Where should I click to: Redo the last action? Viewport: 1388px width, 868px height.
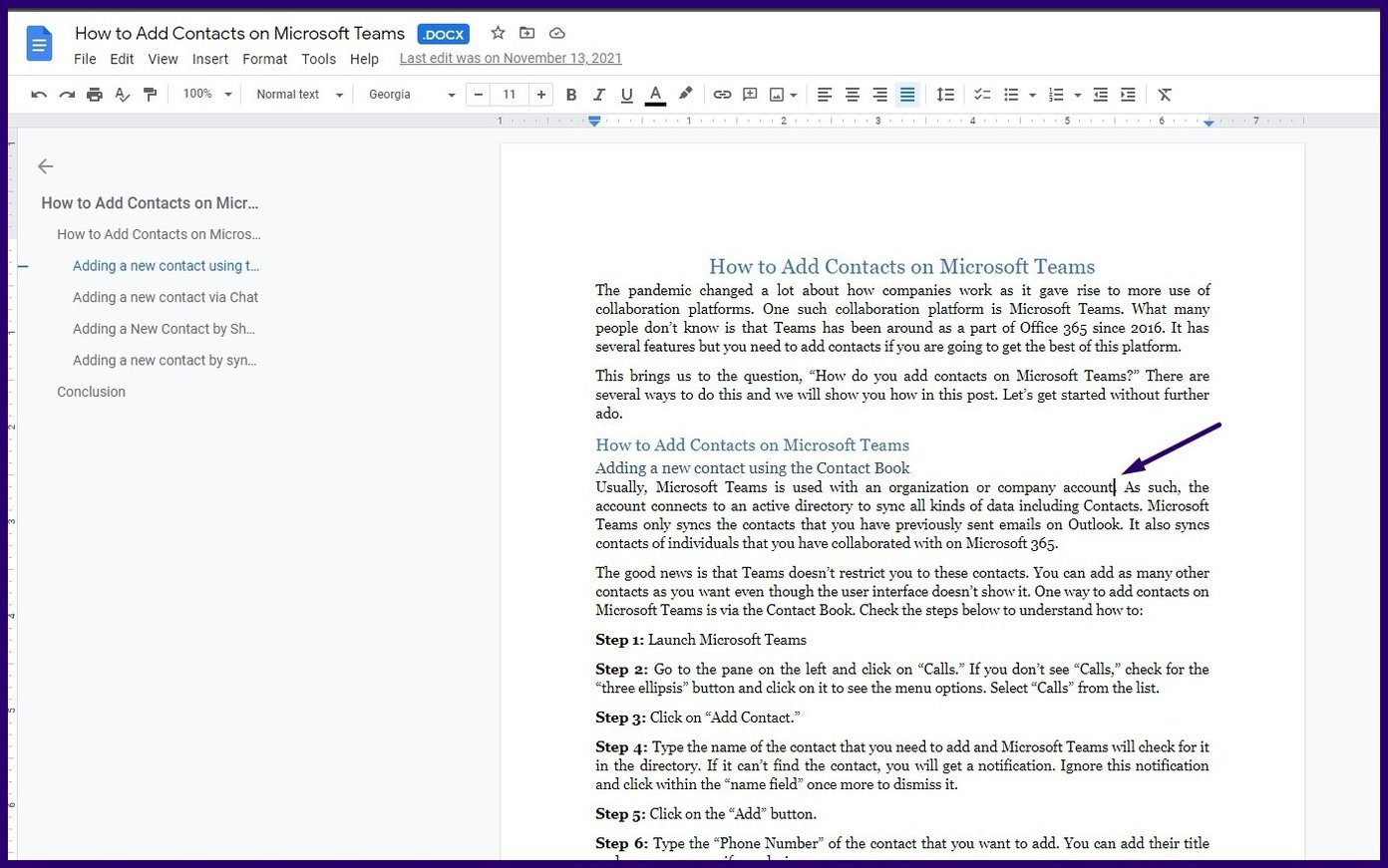click(67, 95)
